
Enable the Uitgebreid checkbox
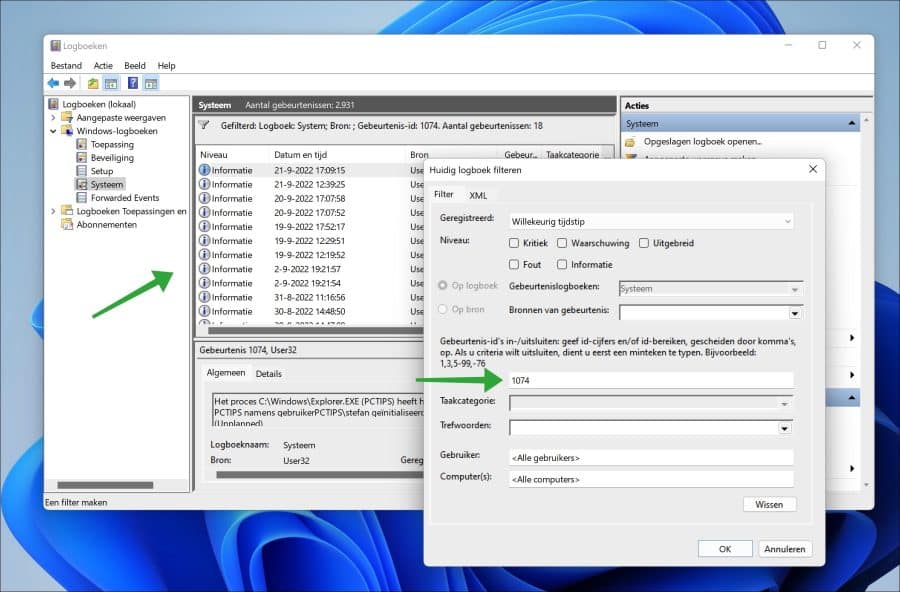click(644, 243)
